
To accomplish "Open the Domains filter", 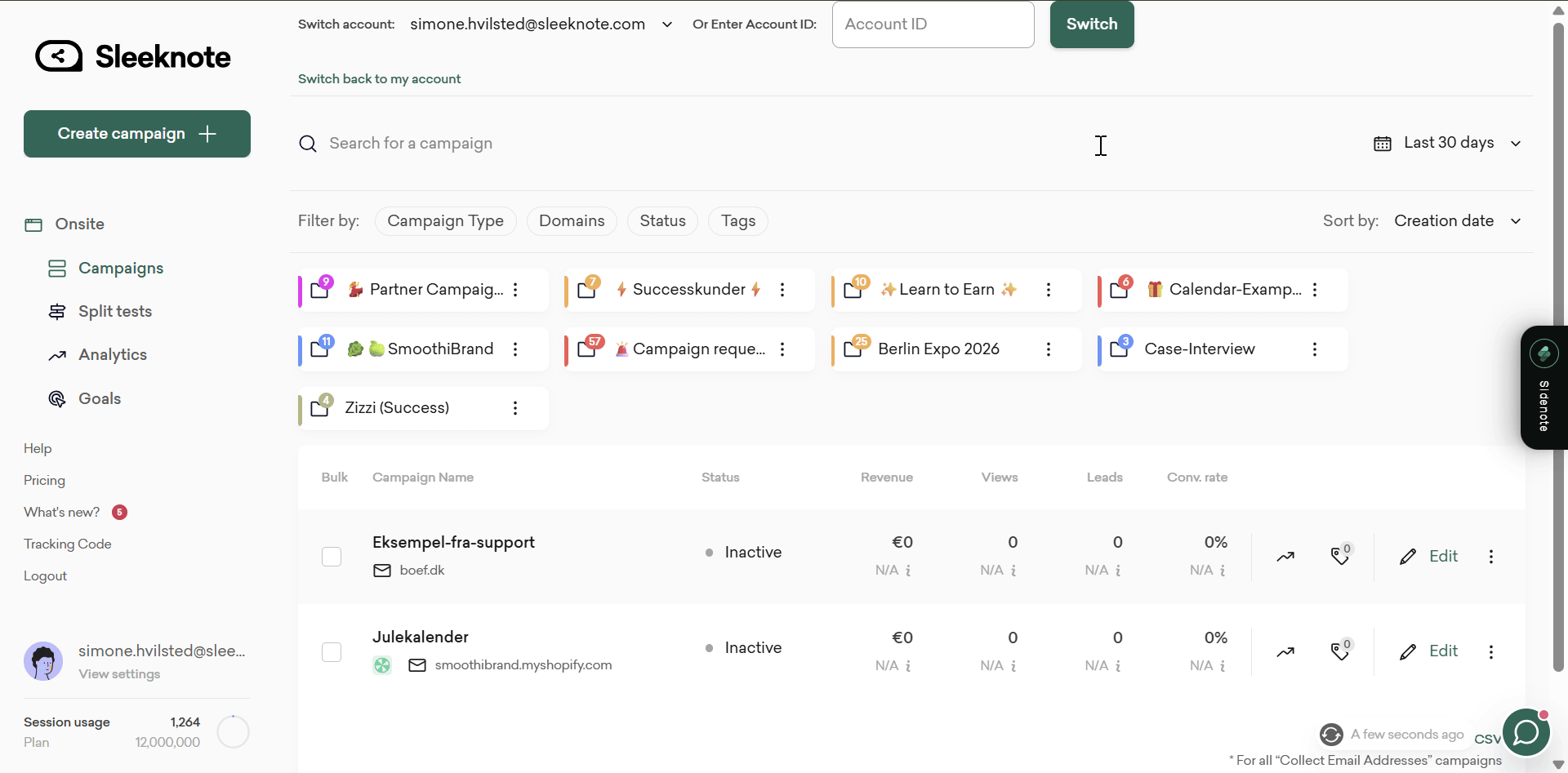I will 572,221.
